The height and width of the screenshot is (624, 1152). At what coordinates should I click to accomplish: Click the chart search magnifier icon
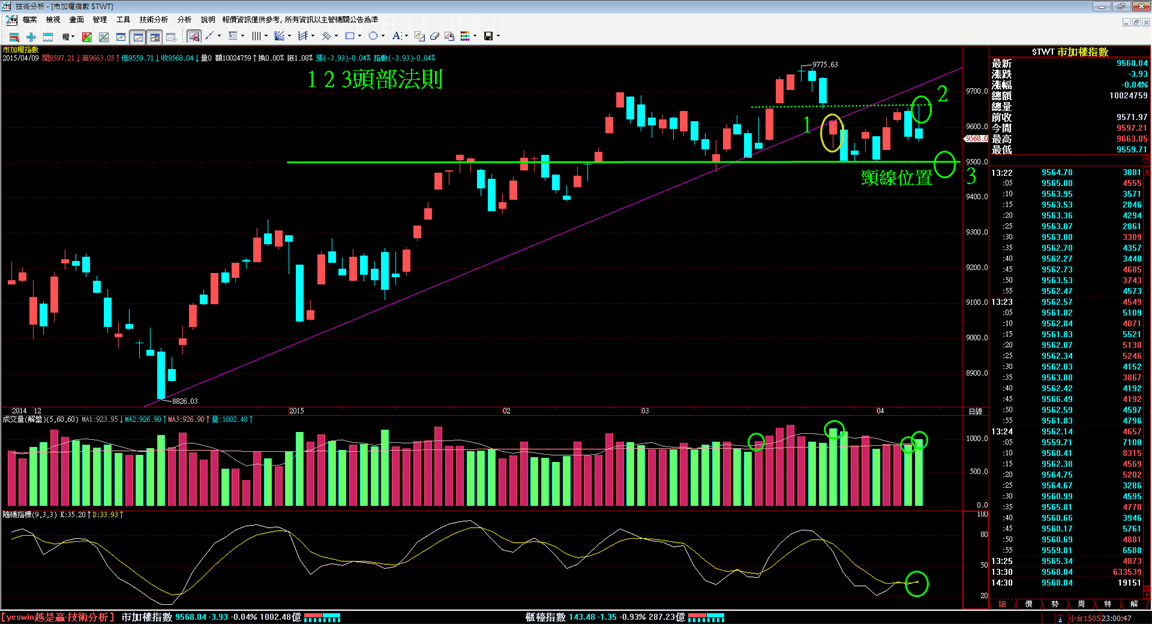pyautogui.click(x=171, y=36)
